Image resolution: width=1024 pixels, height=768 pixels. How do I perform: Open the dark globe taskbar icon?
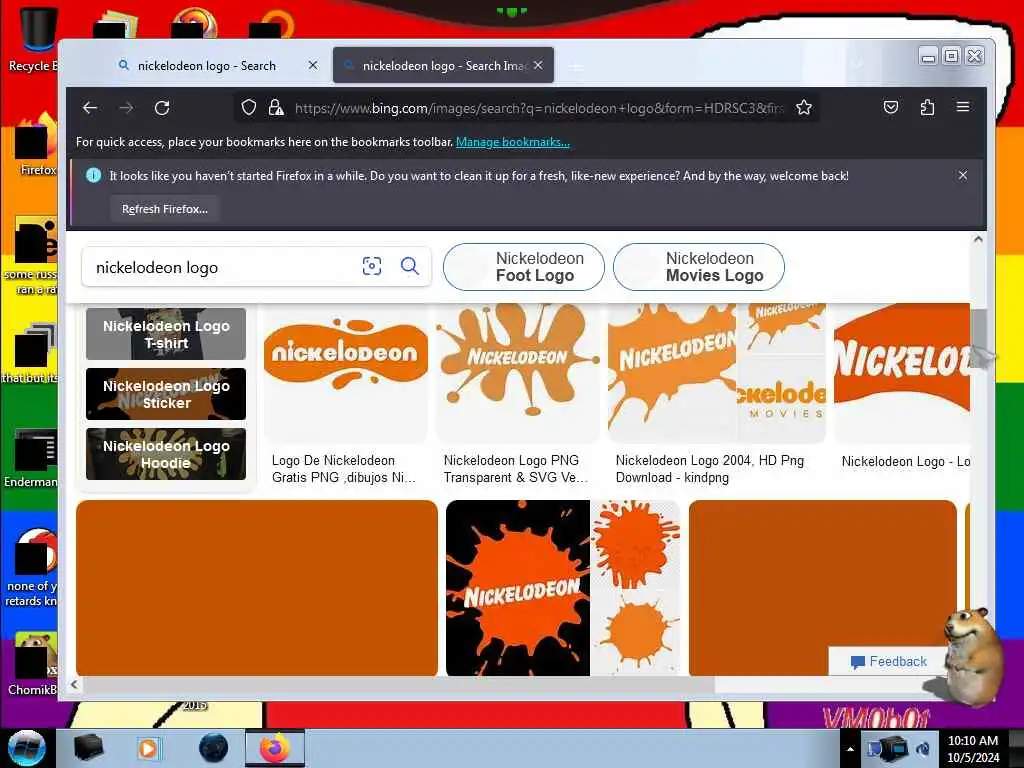point(213,748)
